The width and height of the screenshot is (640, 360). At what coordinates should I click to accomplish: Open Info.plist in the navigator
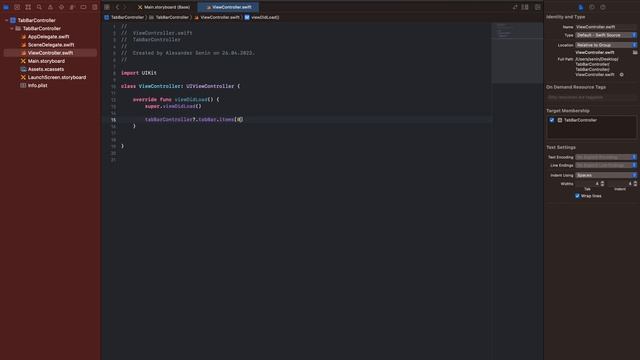click(38, 85)
